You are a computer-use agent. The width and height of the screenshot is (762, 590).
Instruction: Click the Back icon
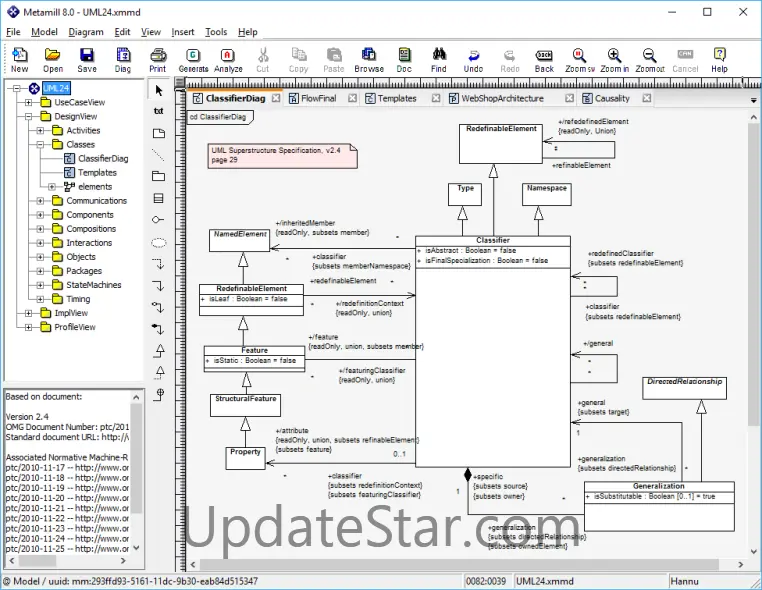pyautogui.click(x=544, y=60)
